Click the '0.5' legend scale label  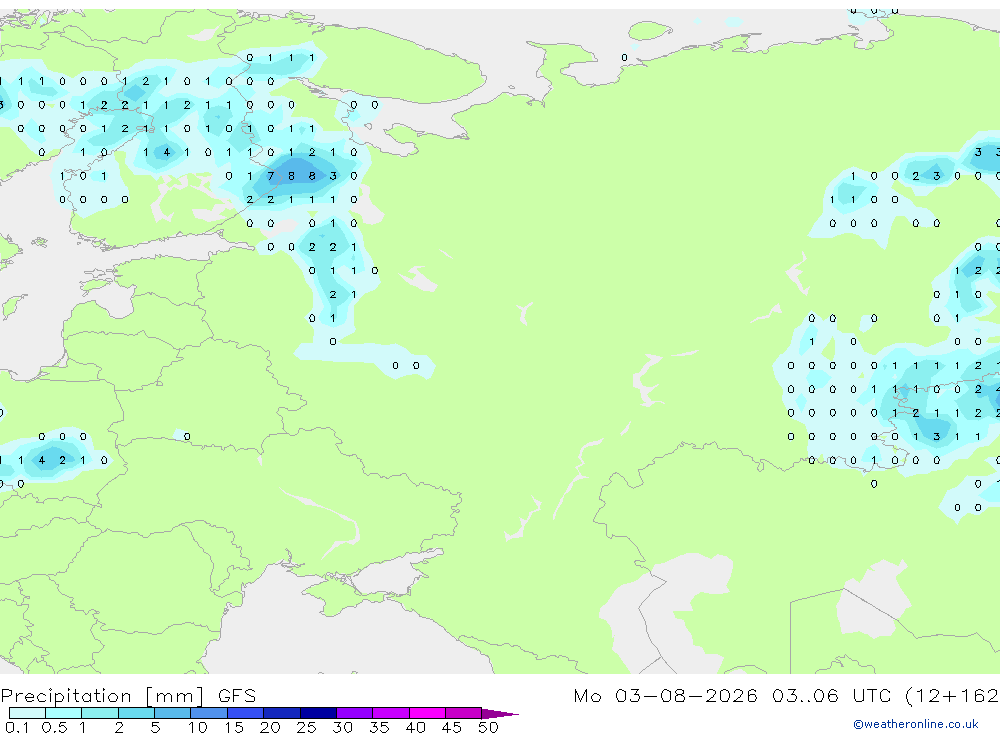(x=54, y=727)
